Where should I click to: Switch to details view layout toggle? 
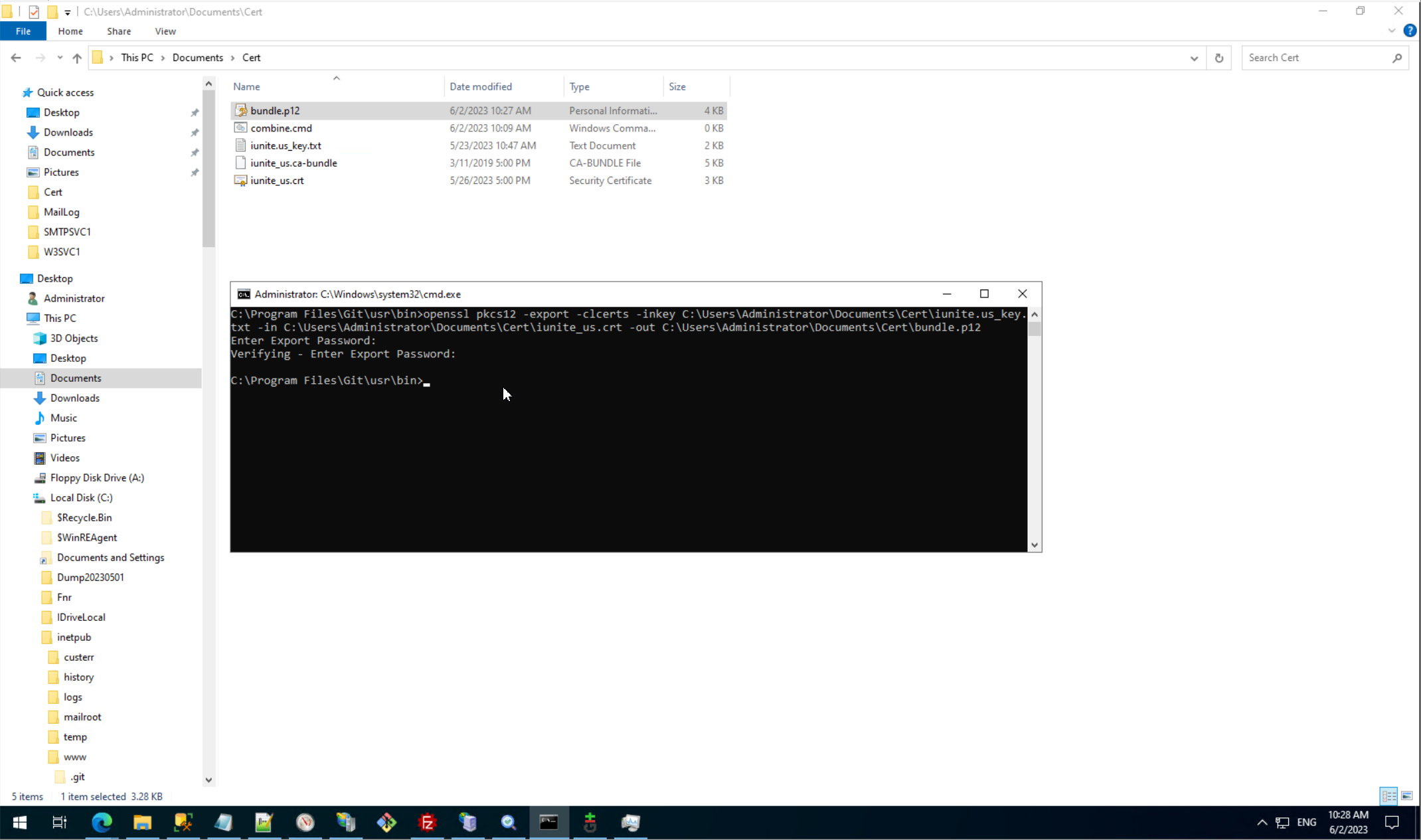(1388, 796)
